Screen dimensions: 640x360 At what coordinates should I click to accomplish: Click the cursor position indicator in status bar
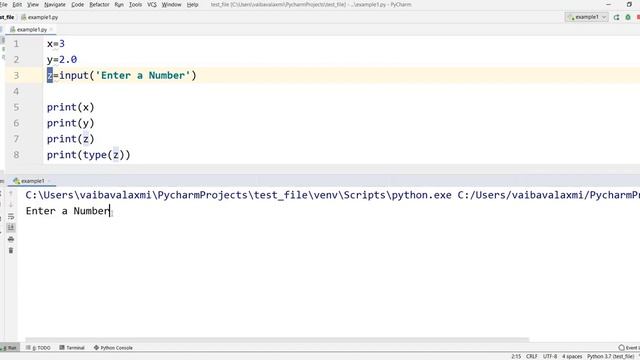coord(516,356)
